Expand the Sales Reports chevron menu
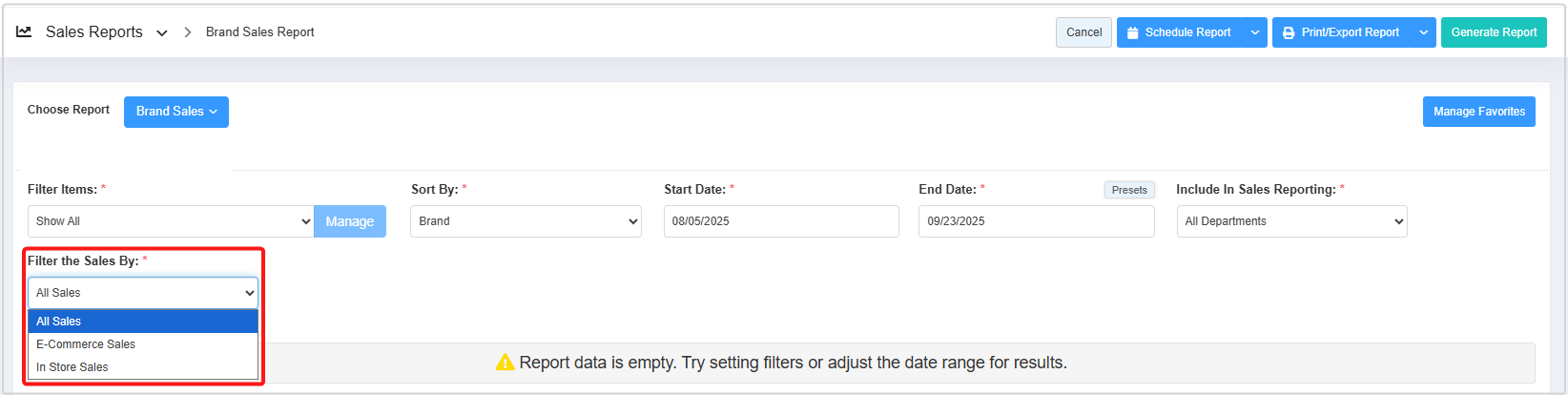1568x395 pixels. click(x=162, y=33)
